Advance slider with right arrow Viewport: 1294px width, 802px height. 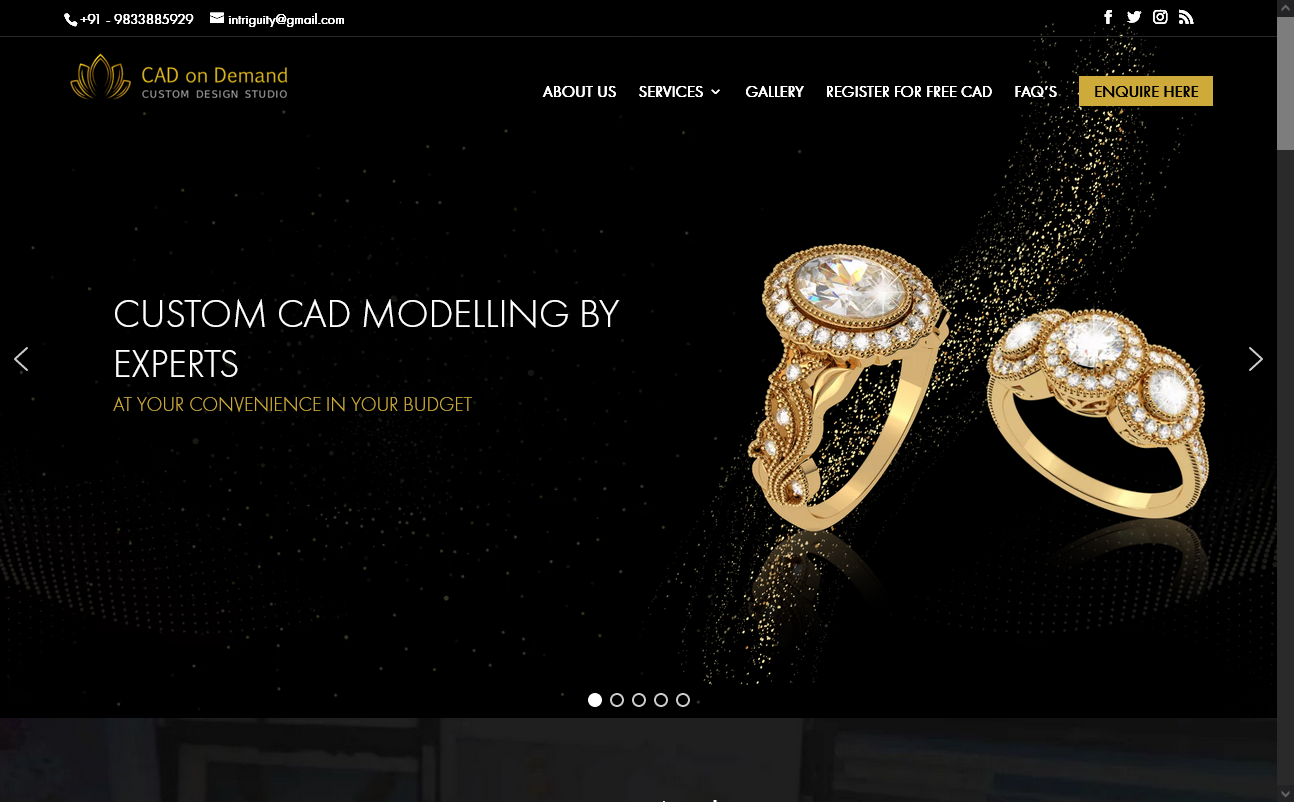coord(1256,359)
